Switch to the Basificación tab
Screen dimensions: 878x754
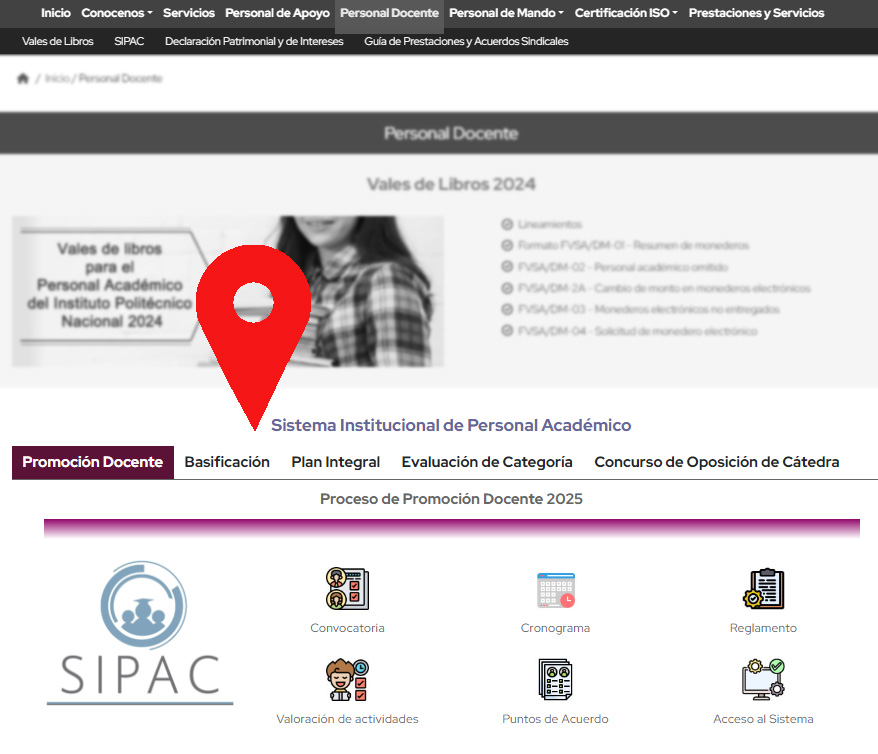click(x=227, y=462)
